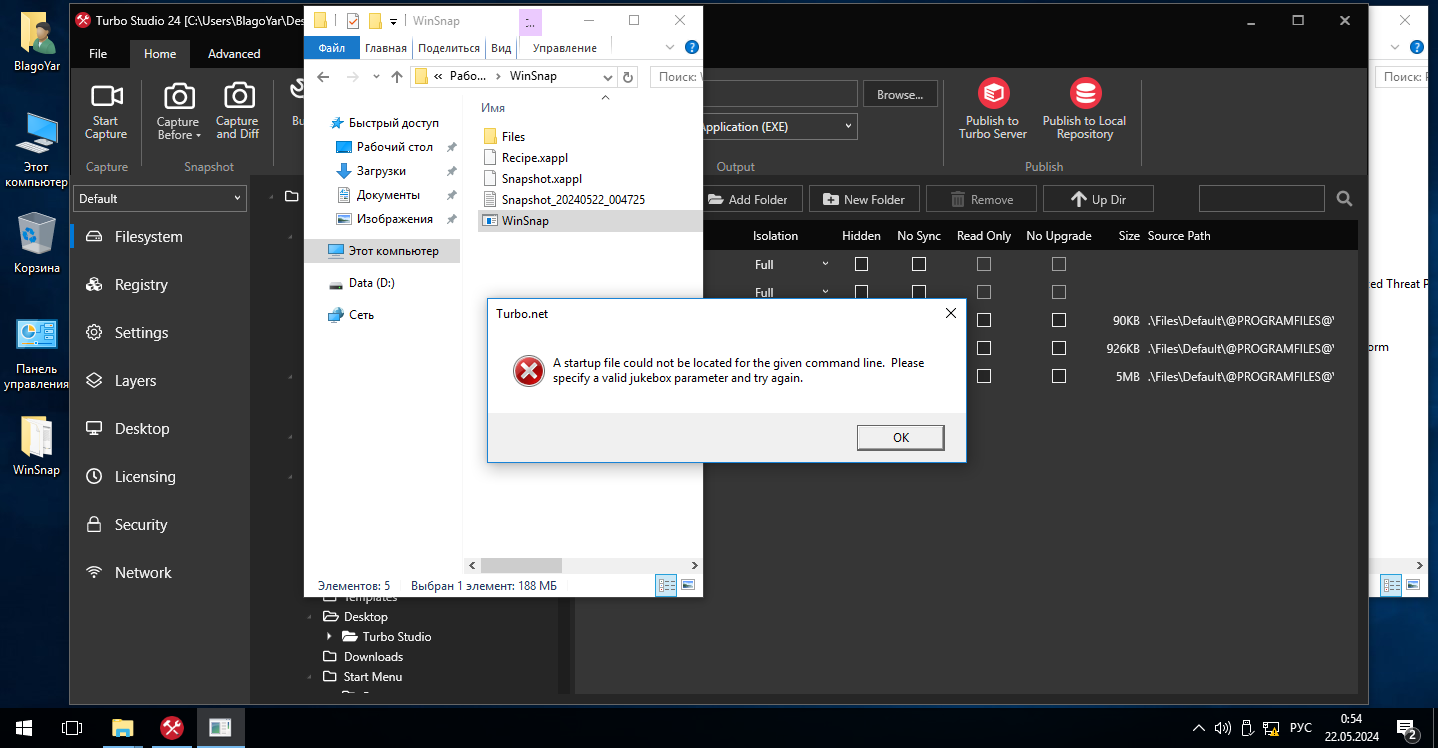Toggle No Sync checkbox in the topmost Full row
1438x748 pixels.
coord(919,265)
